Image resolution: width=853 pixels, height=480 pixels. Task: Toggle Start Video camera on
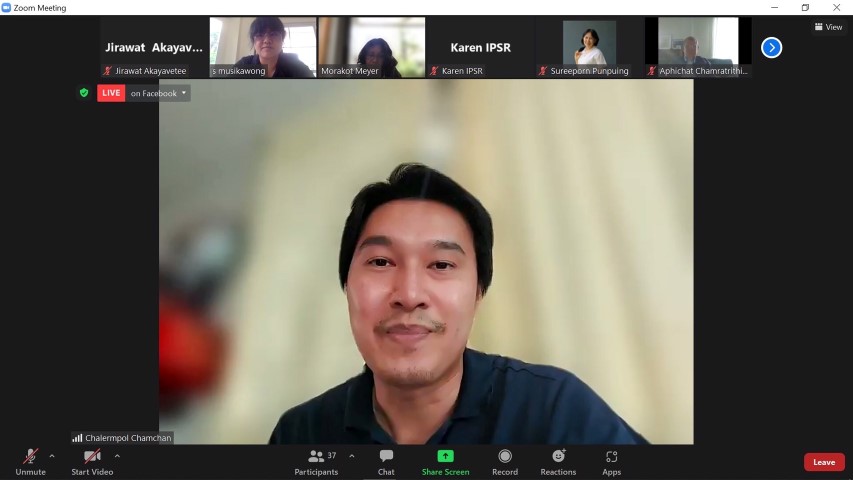(92, 461)
